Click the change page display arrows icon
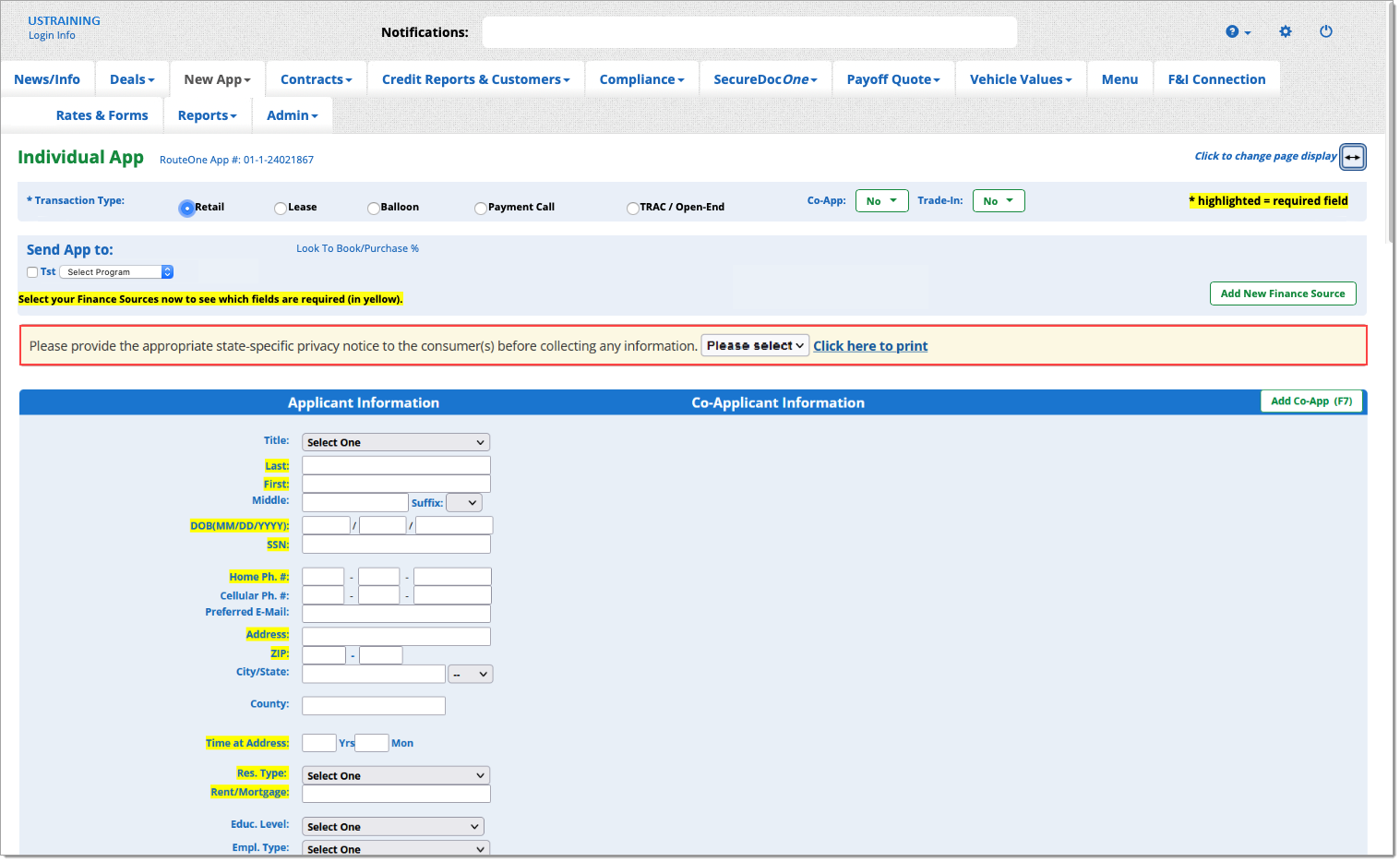This screenshot has height=862, width=1400. (1352, 157)
